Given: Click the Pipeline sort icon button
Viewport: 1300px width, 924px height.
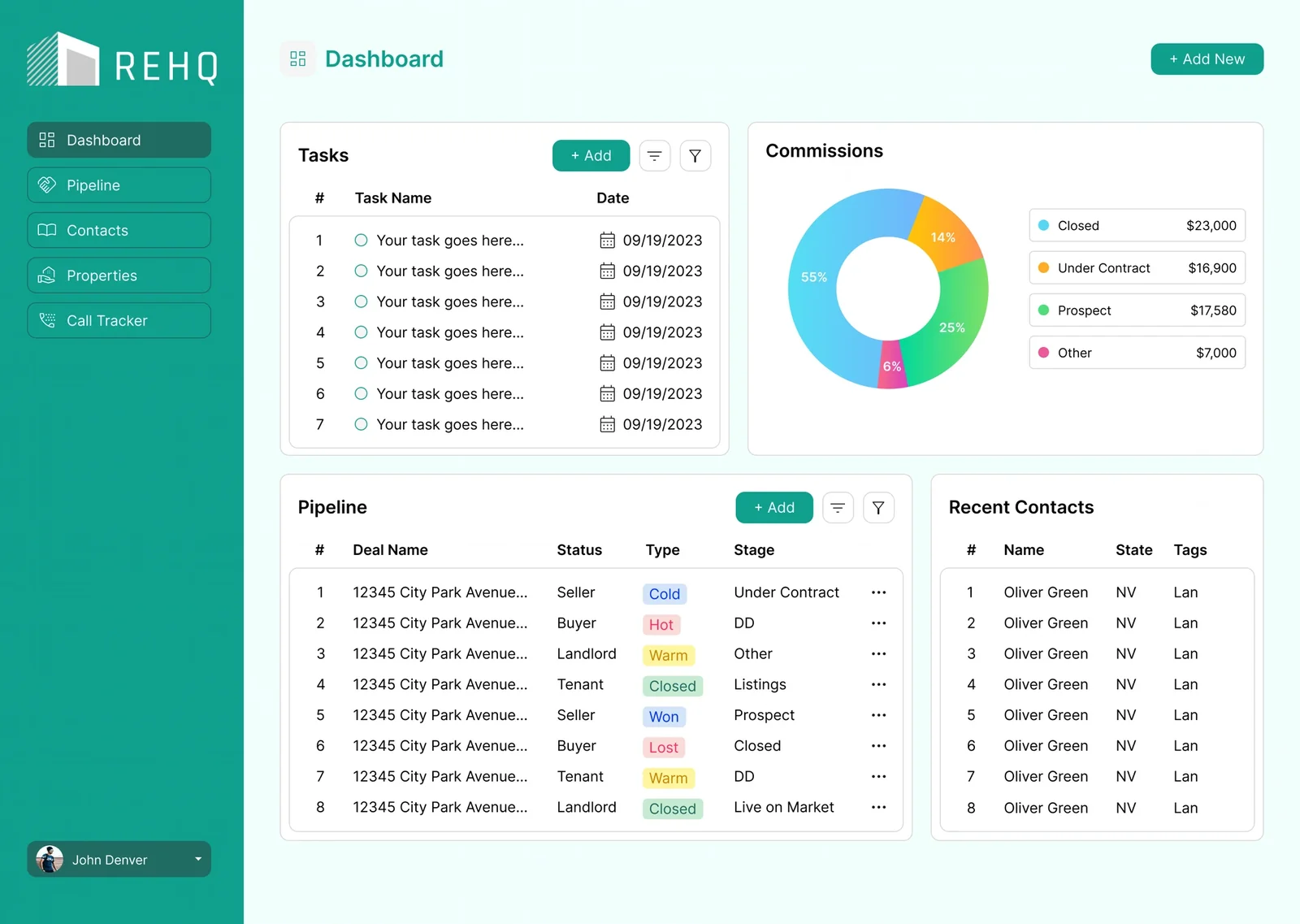Looking at the screenshot, I should point(838,507).
